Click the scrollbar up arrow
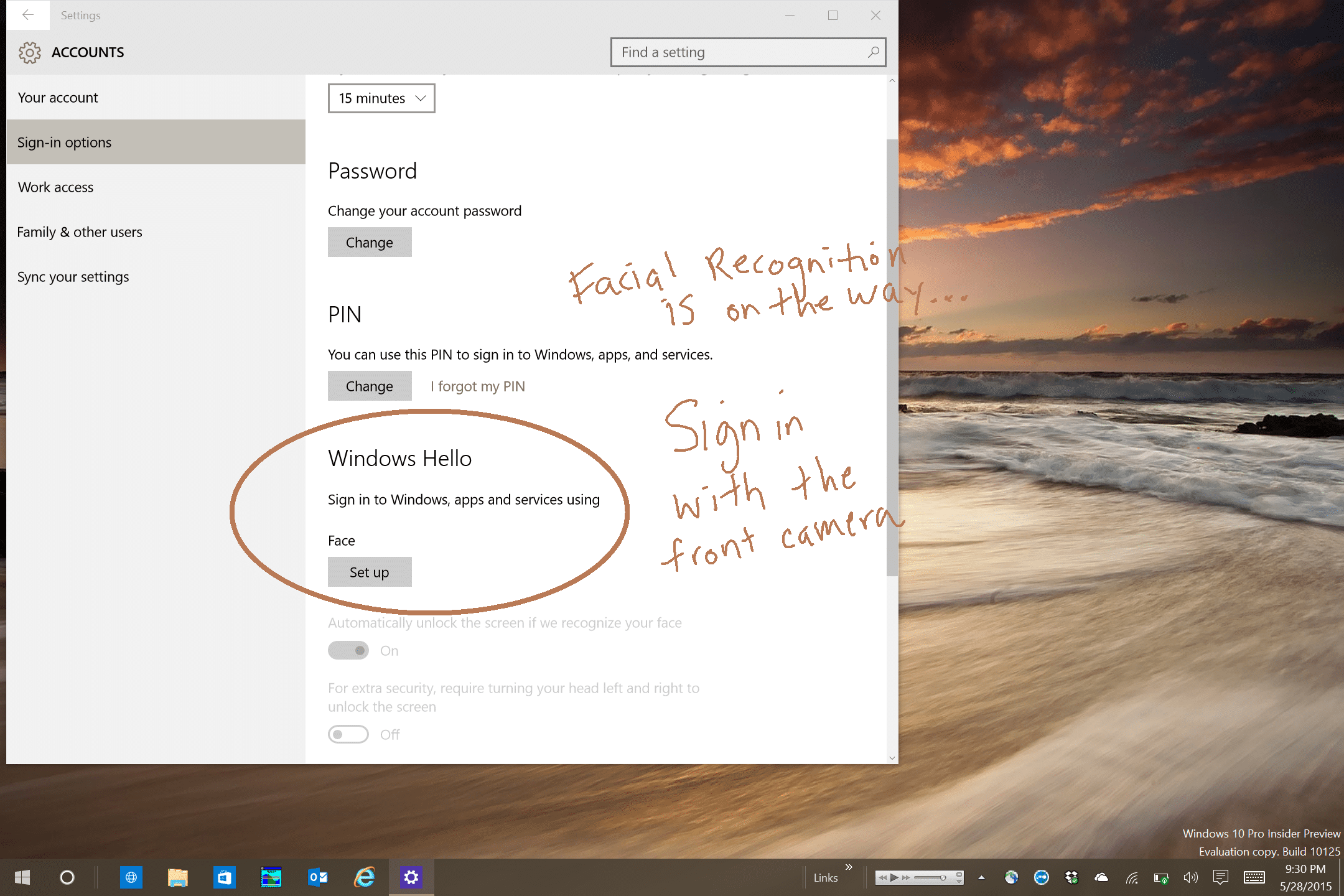The height and width of the screenshot is (896, 1344). (x=892, y=81)
